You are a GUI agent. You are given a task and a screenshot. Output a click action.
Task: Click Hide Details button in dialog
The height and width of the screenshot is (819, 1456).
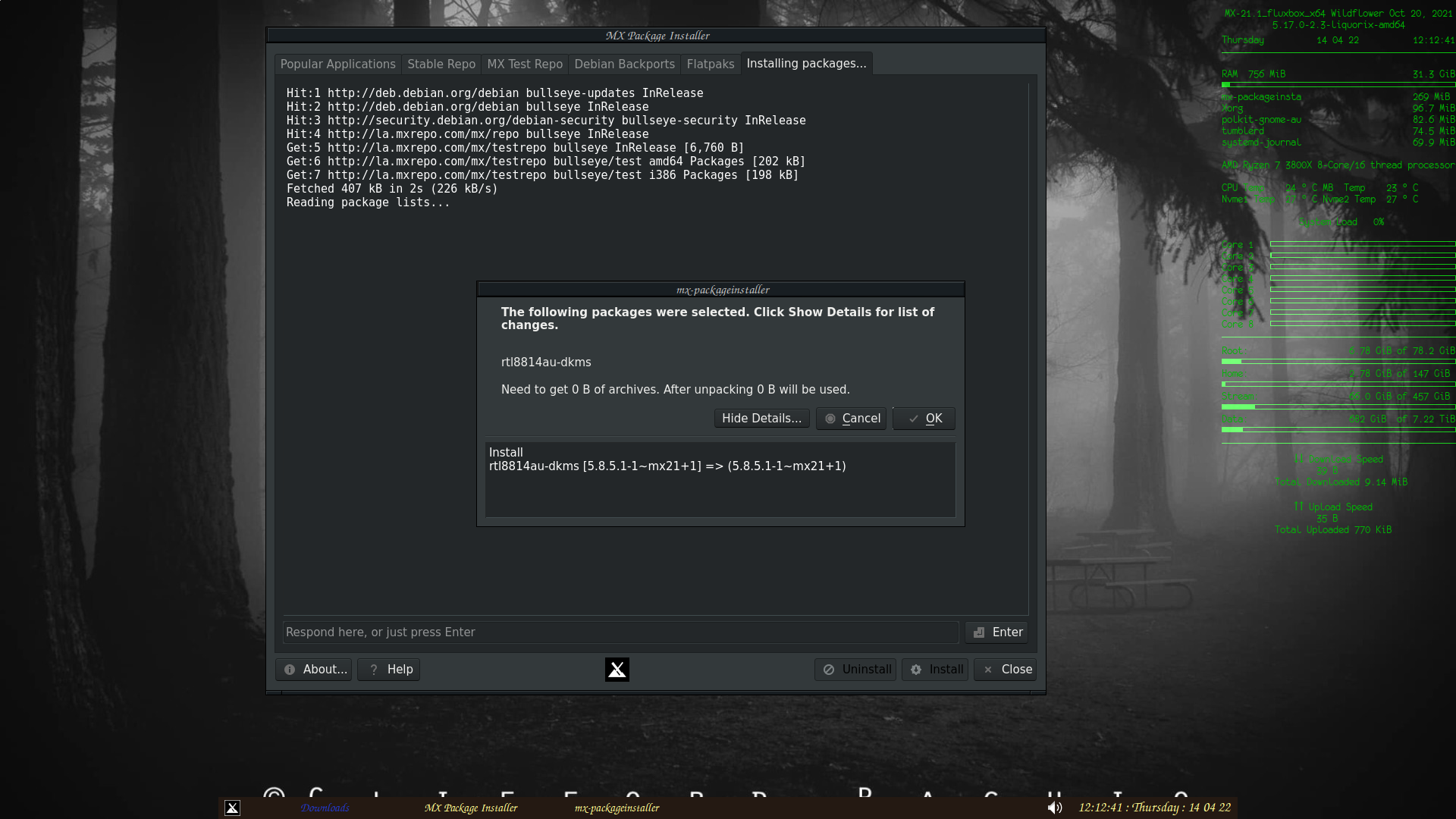click(x=761, y=419)
